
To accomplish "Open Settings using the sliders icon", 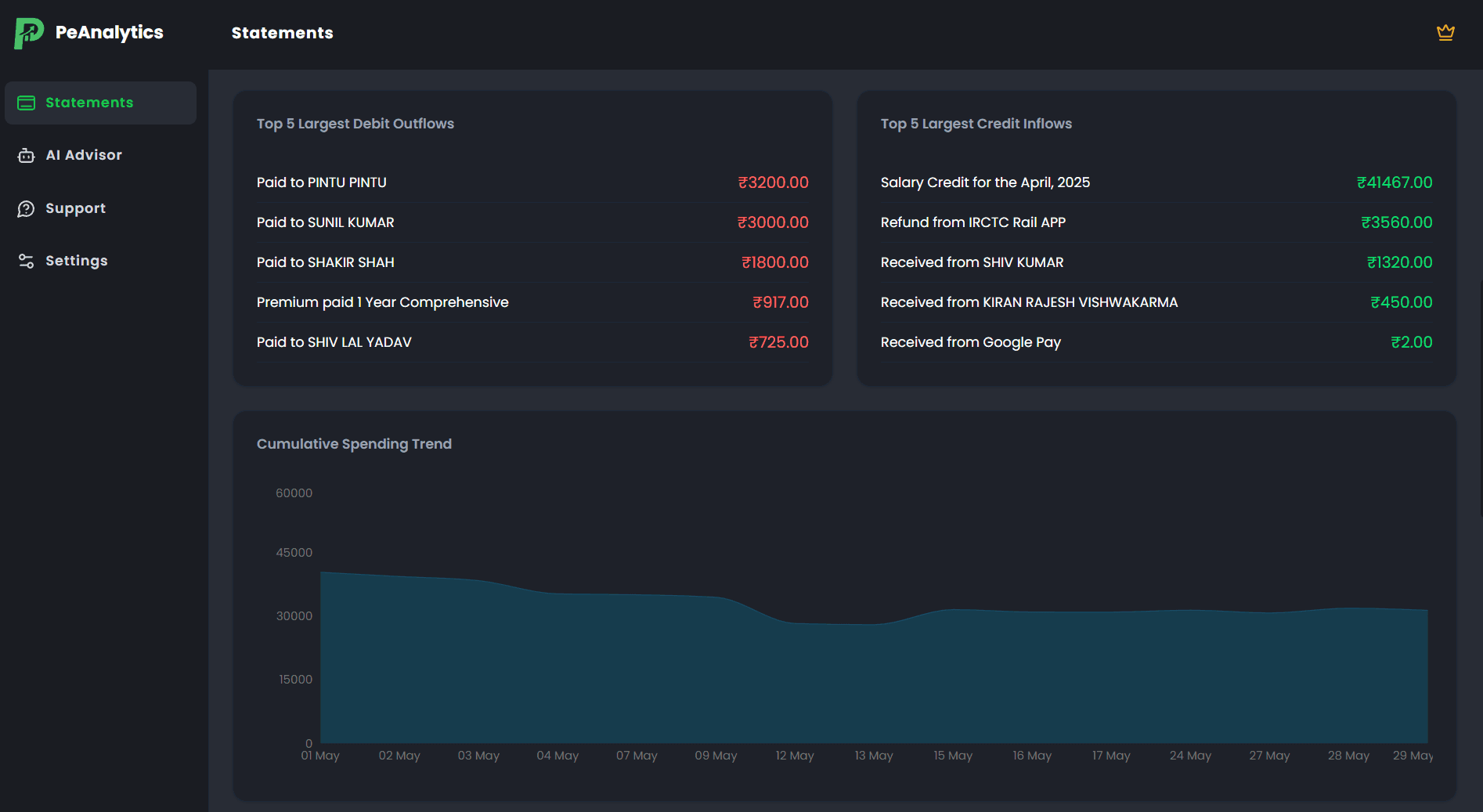I will click(26, 260).
